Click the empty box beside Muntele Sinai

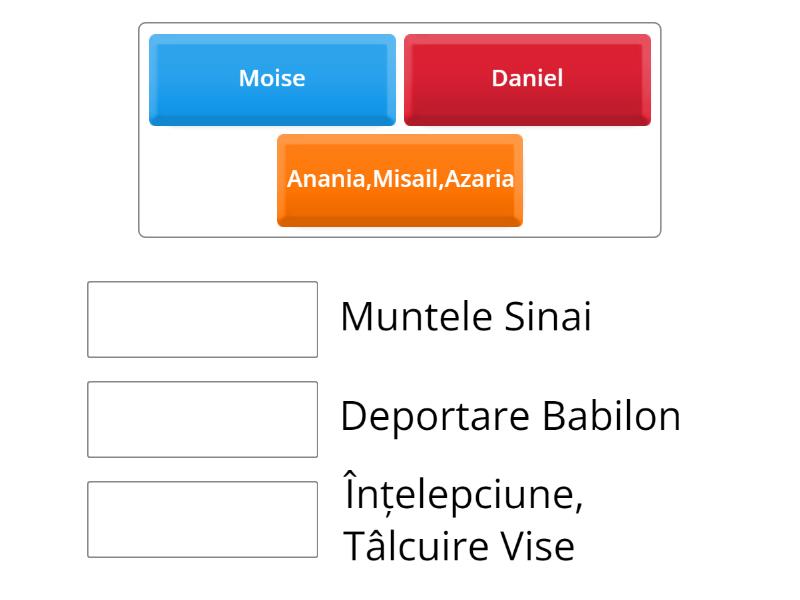click(202, 317)
